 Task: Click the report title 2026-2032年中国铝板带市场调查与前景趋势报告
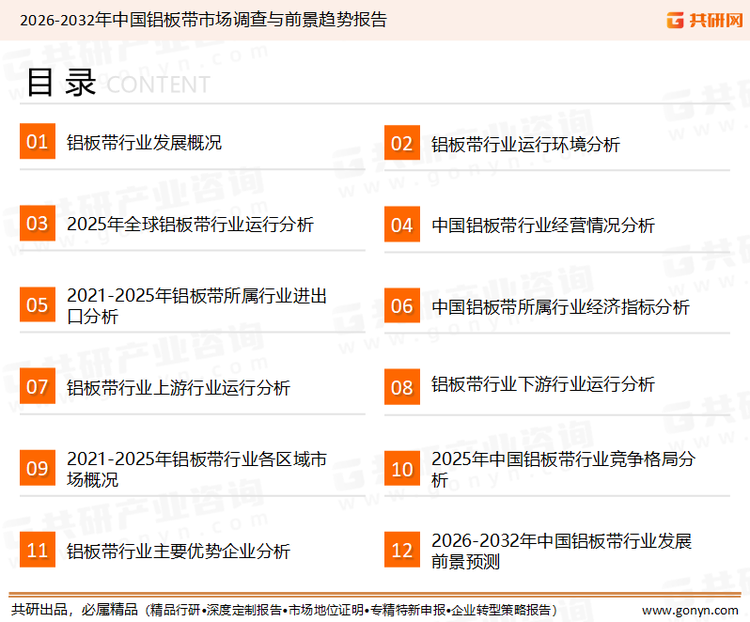[x=203, y=20]
